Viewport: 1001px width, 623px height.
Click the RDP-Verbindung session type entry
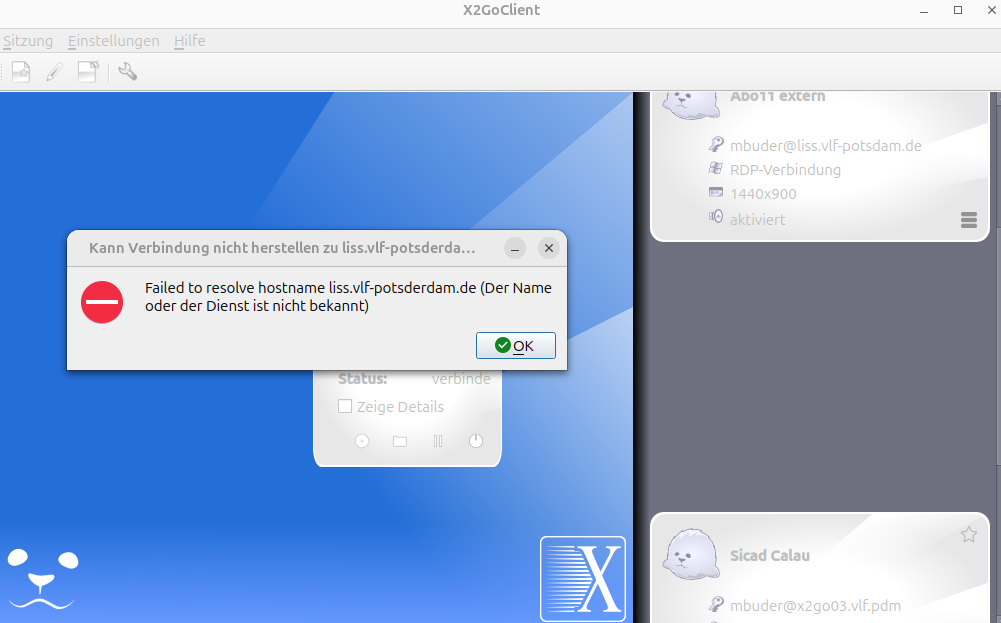coord(785,170)
